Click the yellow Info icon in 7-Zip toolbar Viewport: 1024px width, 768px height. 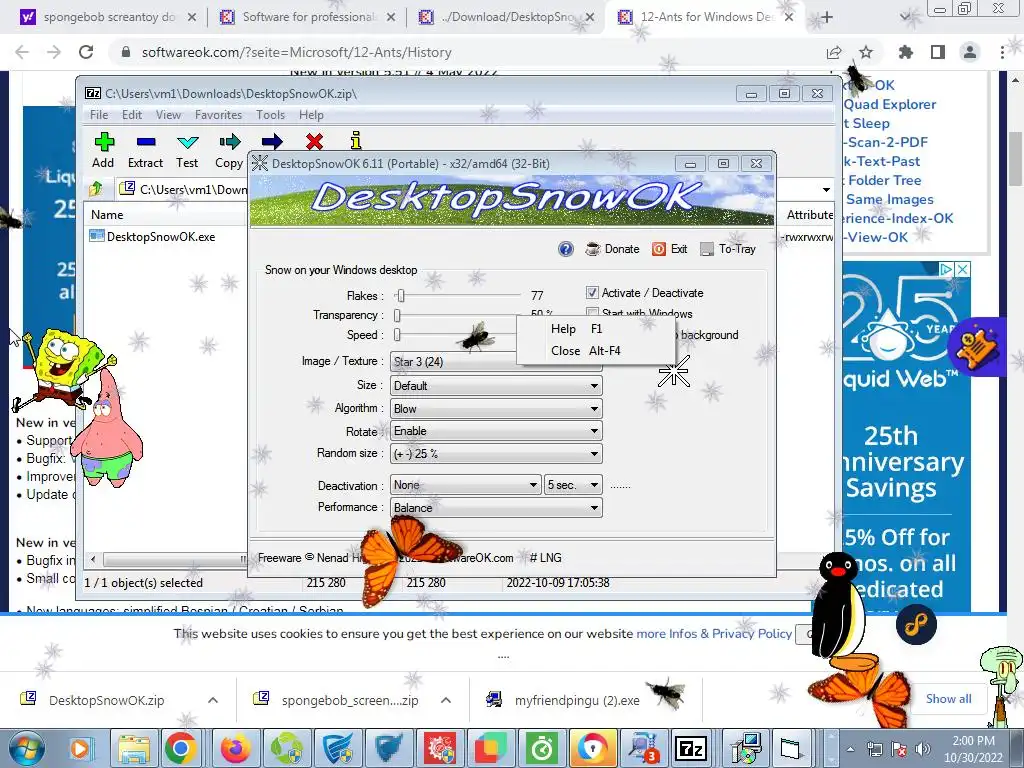click(x=356, y=140)
